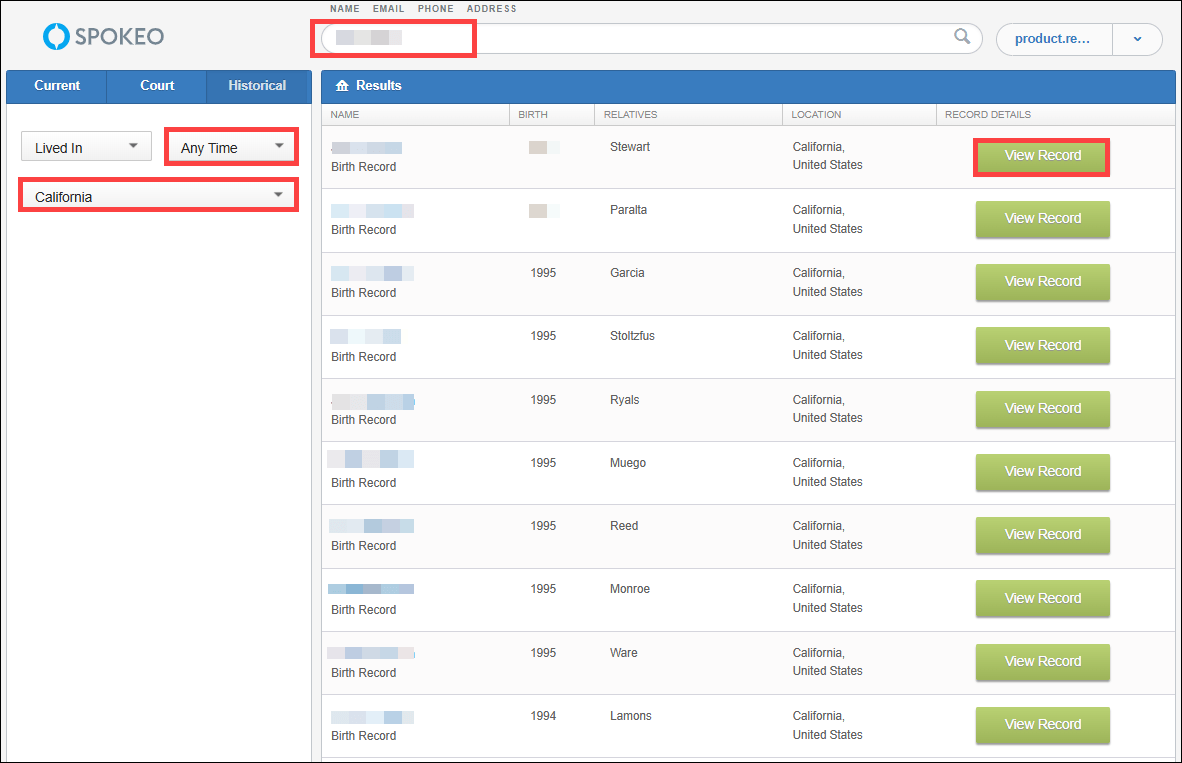Screen dimensions: 1182x763
Task: Open View Record for Ryals row
Action: coord(1042,408)
